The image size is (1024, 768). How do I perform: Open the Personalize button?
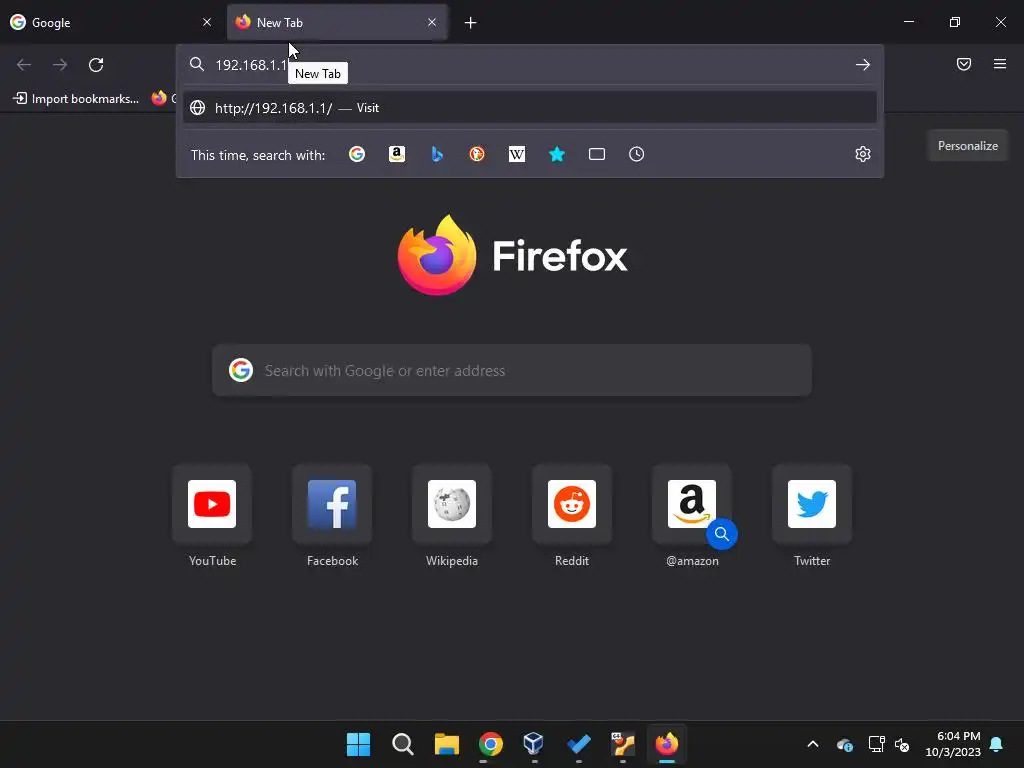(967, 146)
